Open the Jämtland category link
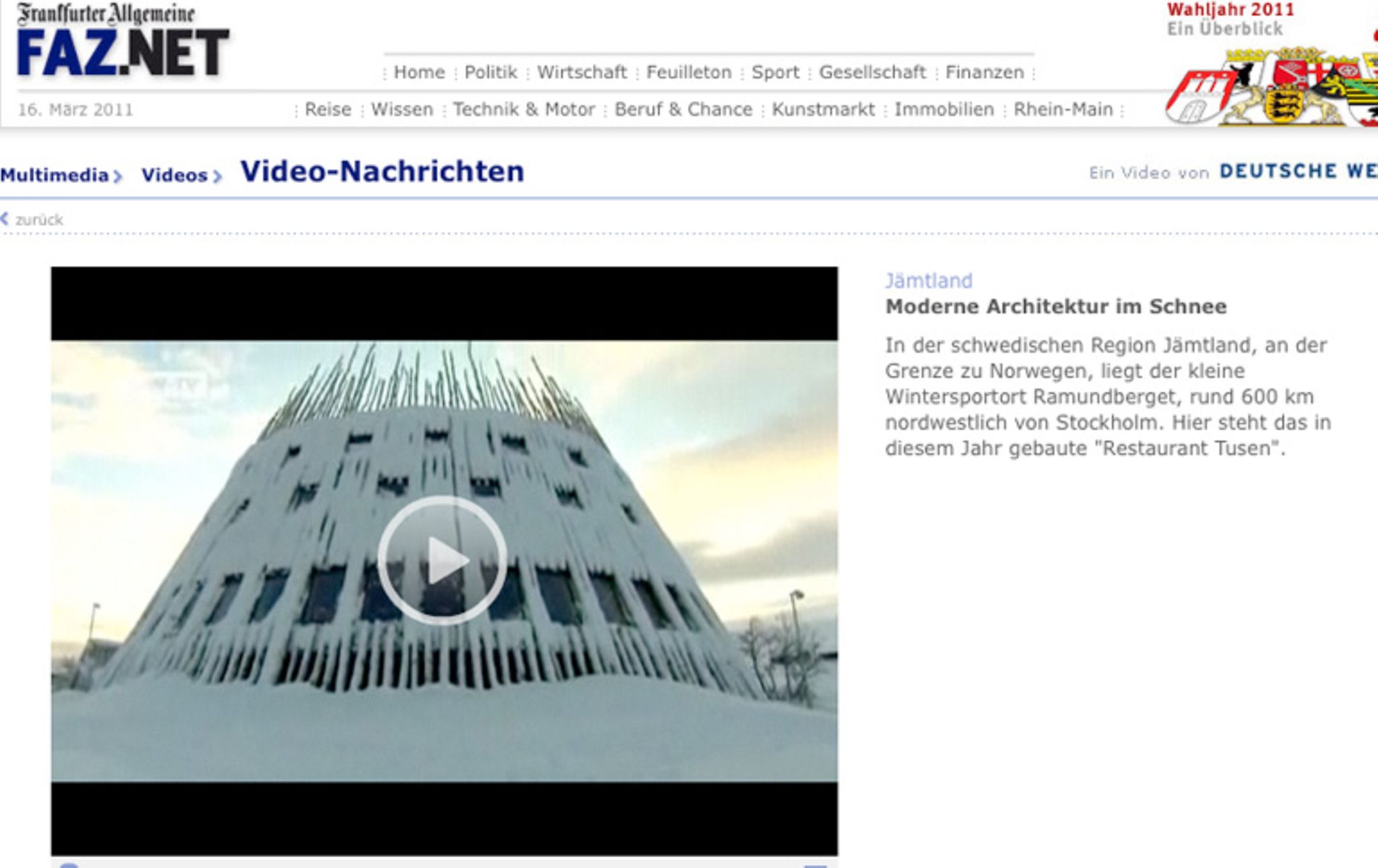 click(929, 281)
